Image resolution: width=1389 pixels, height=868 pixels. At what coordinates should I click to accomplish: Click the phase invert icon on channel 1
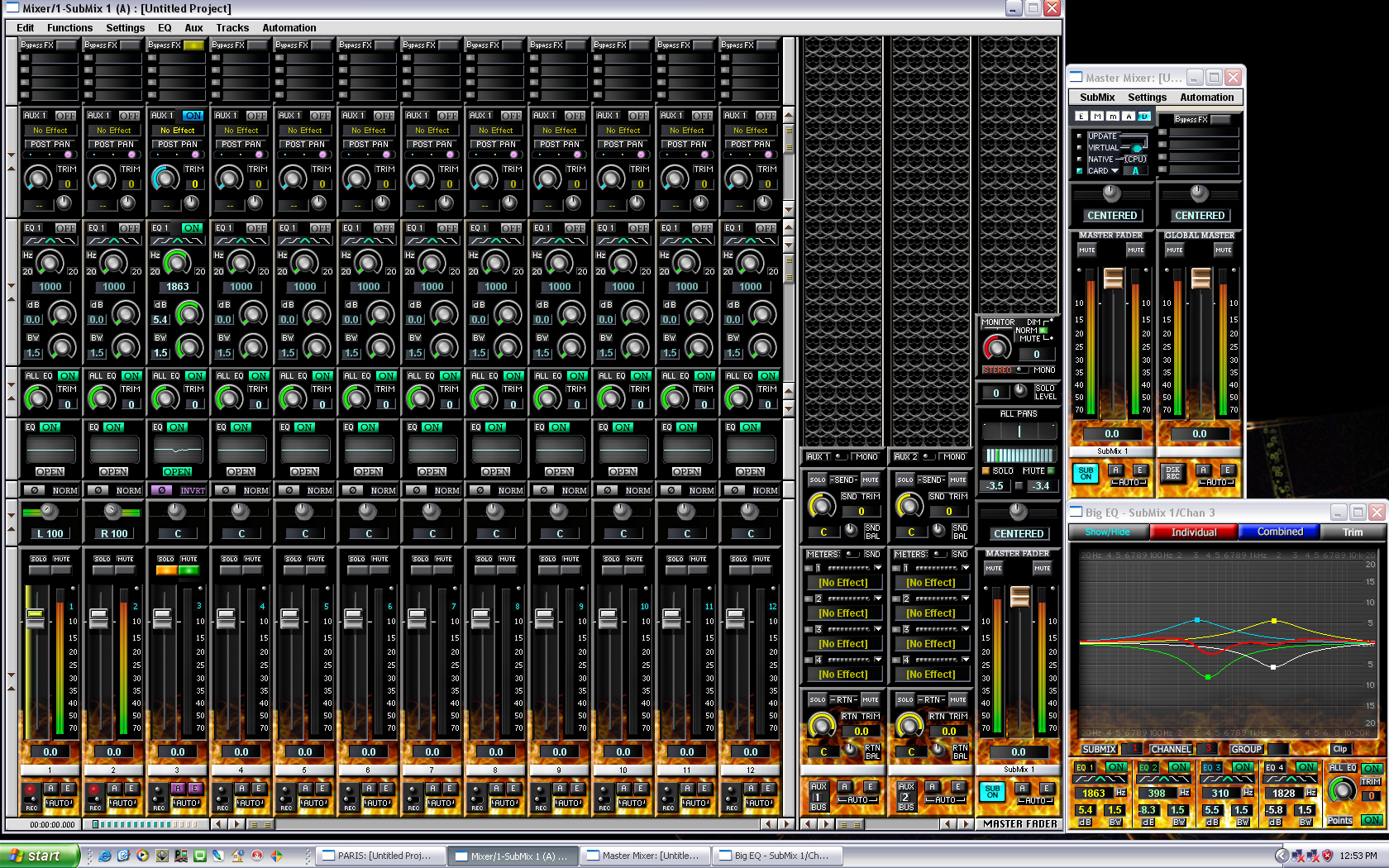[x=34, y=490]
